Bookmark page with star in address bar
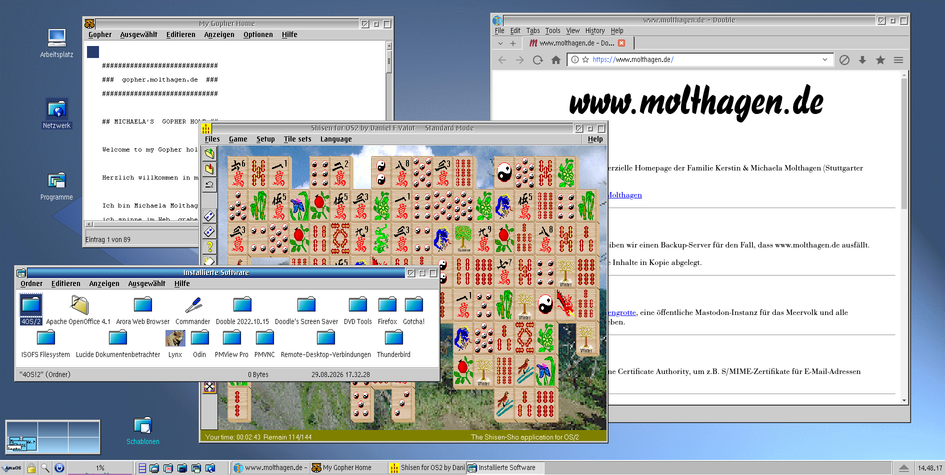Viewport: 945px width, 475px height. point(585,60)
